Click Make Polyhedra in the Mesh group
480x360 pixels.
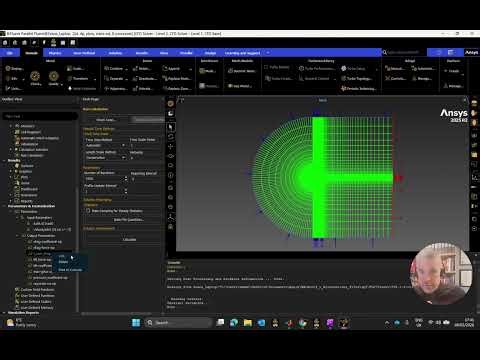[x=82, y=88]
